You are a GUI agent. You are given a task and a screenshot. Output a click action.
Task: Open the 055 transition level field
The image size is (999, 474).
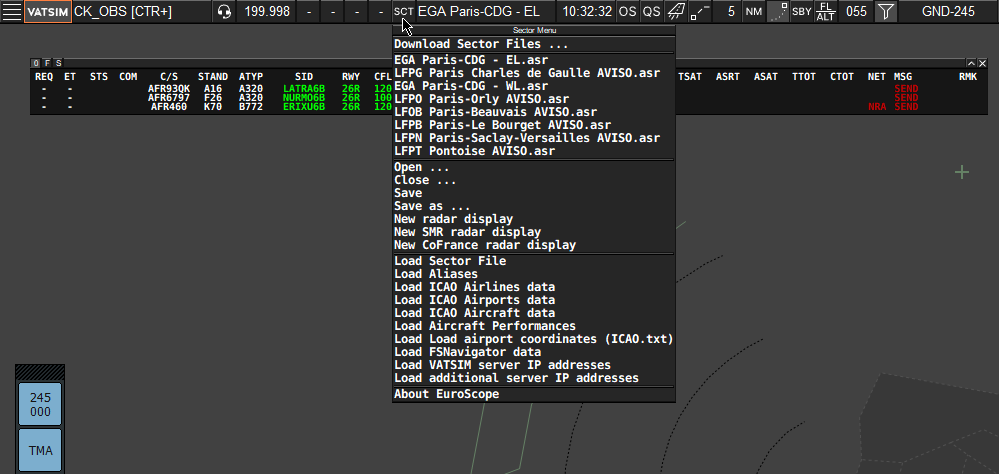click(x=856, y=11)
